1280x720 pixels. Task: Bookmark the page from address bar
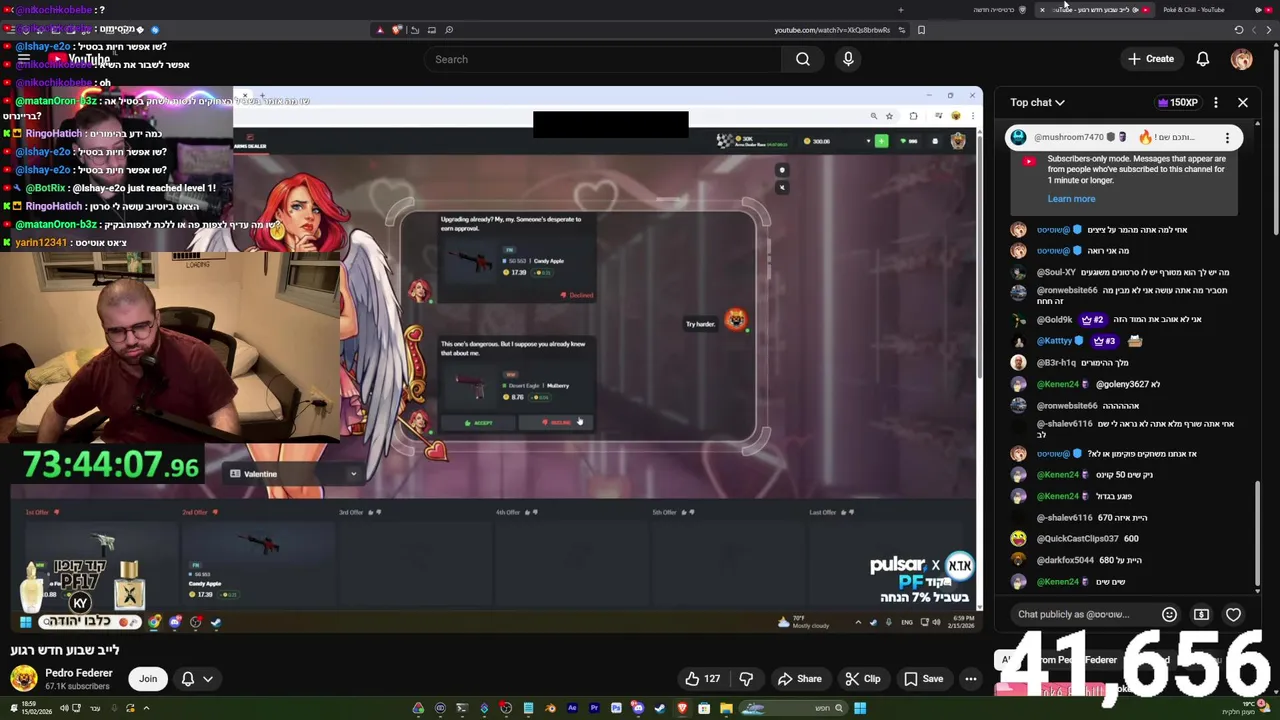point(921,30)
